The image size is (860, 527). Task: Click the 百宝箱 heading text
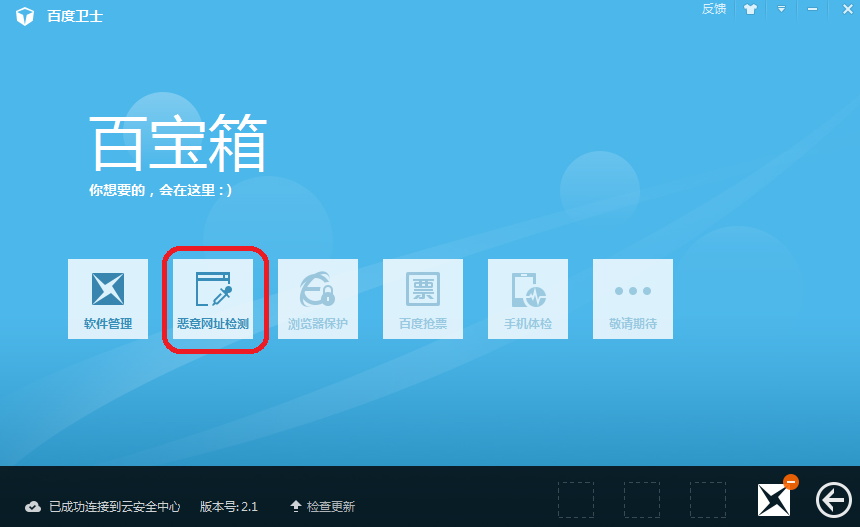pyautogui.click(x=178, y=143)
